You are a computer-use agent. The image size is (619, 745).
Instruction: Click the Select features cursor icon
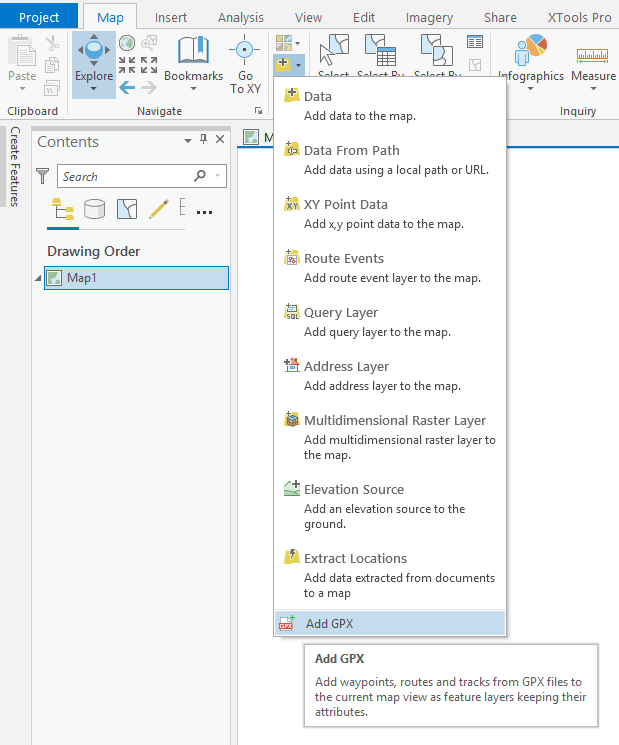click(334, 49)
